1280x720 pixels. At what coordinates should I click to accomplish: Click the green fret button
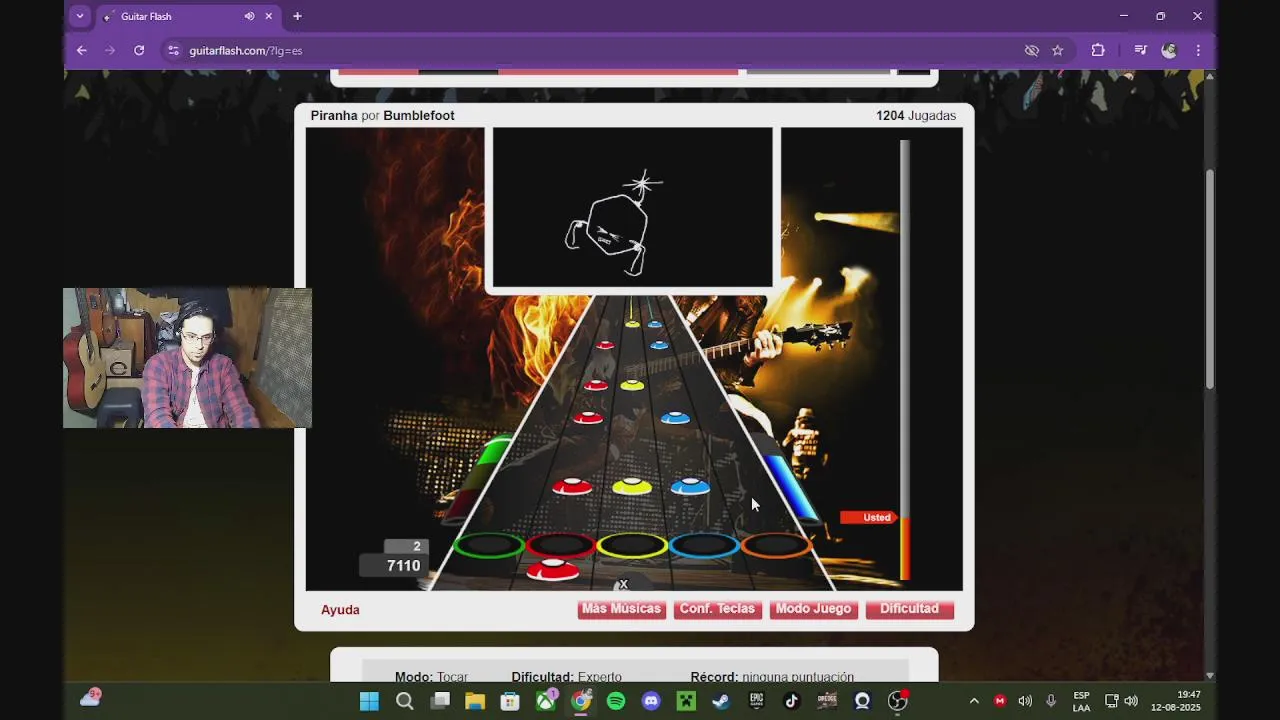pos(489,545)
